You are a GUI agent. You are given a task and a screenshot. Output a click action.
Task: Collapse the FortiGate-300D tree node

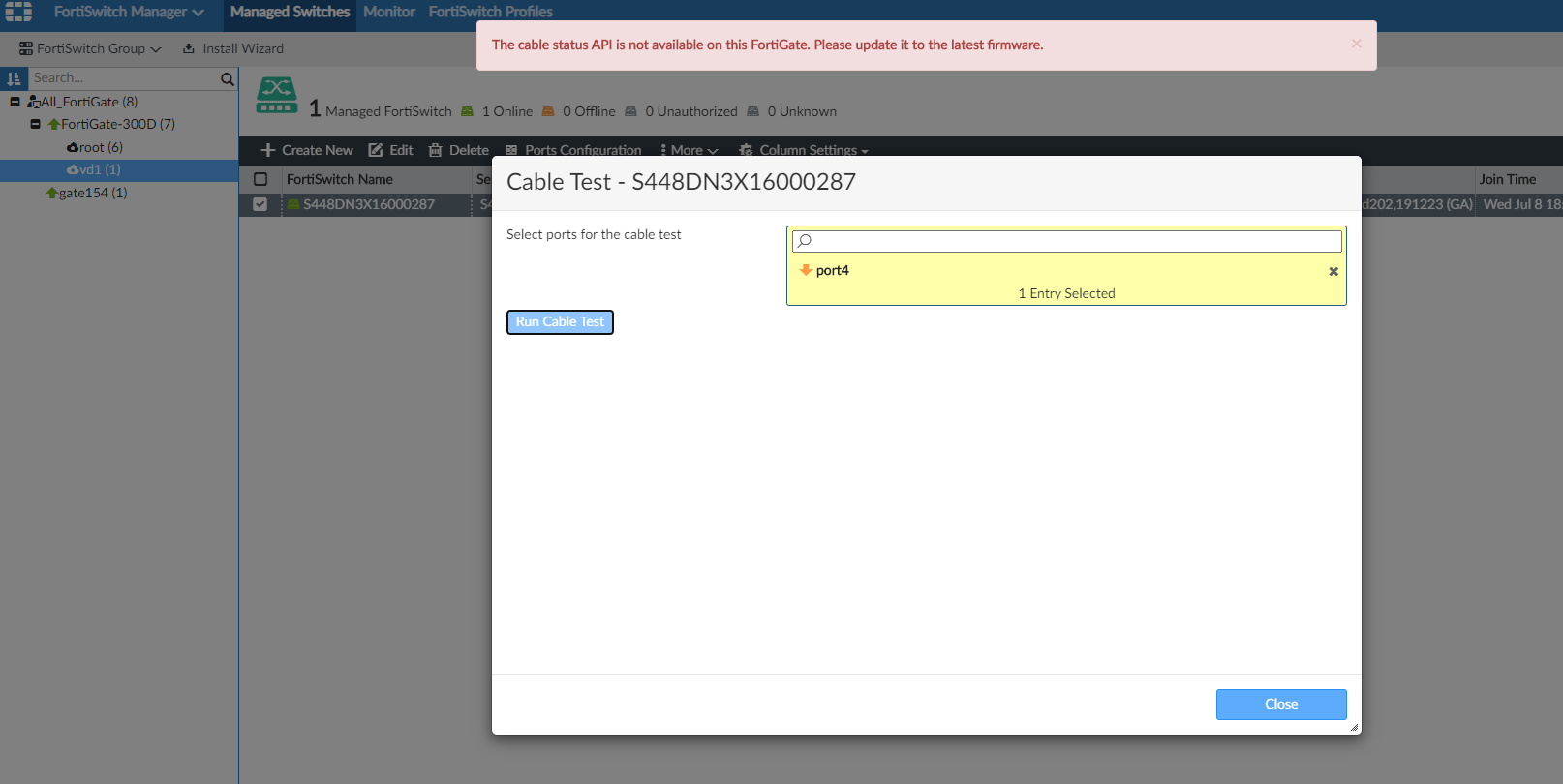pos(35,124)
